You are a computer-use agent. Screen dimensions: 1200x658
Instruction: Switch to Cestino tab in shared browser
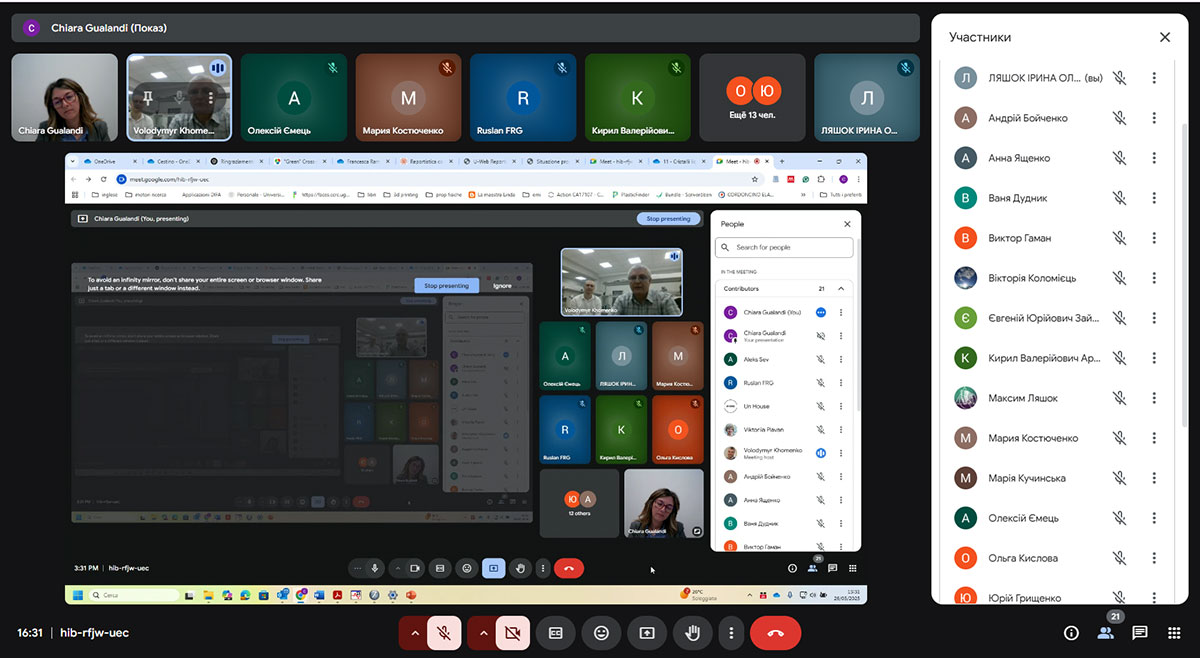pos(173,160)
